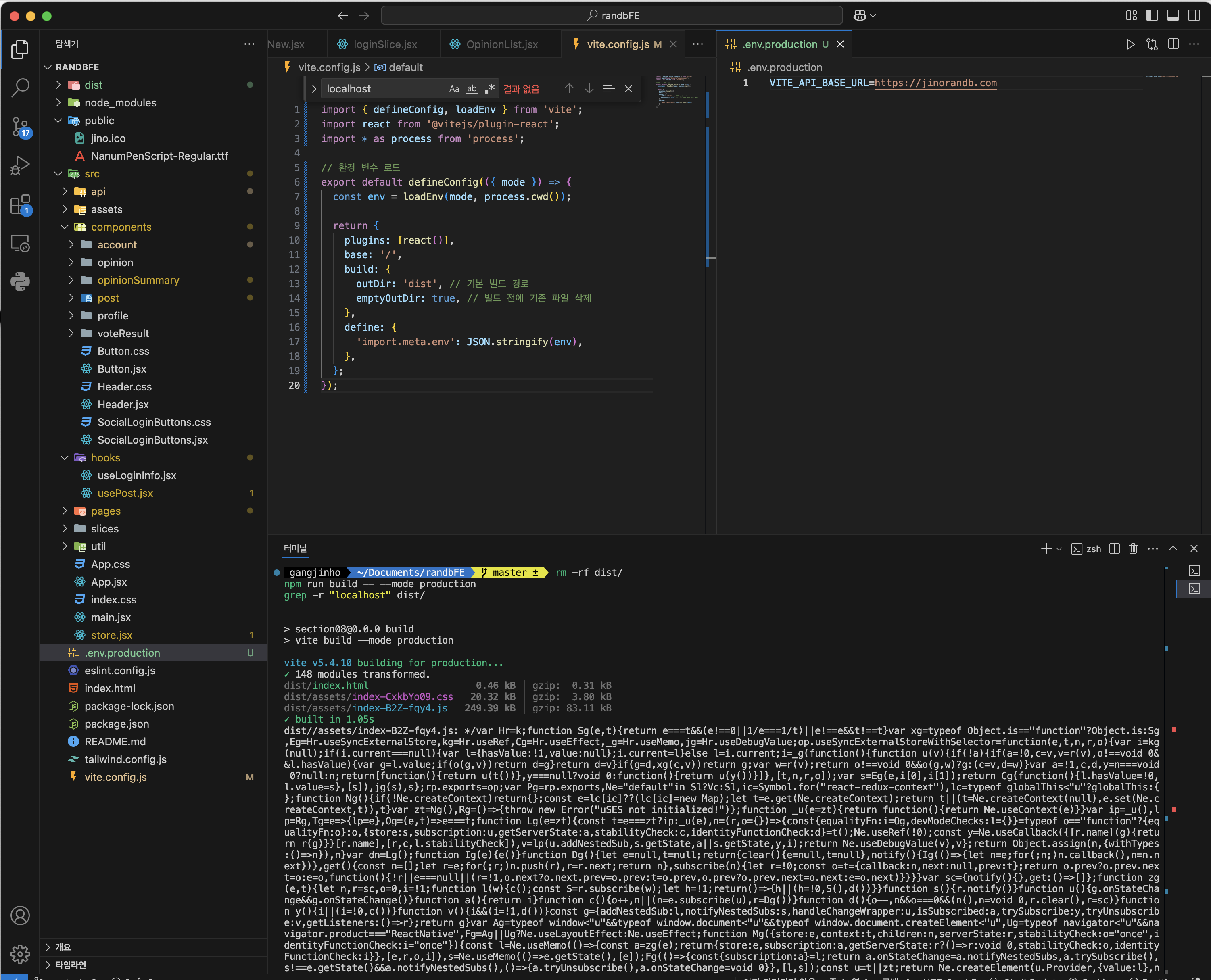Go forward with the navigation arrow
This screenshot has width=1211, height=980.
tap(364, 15)
